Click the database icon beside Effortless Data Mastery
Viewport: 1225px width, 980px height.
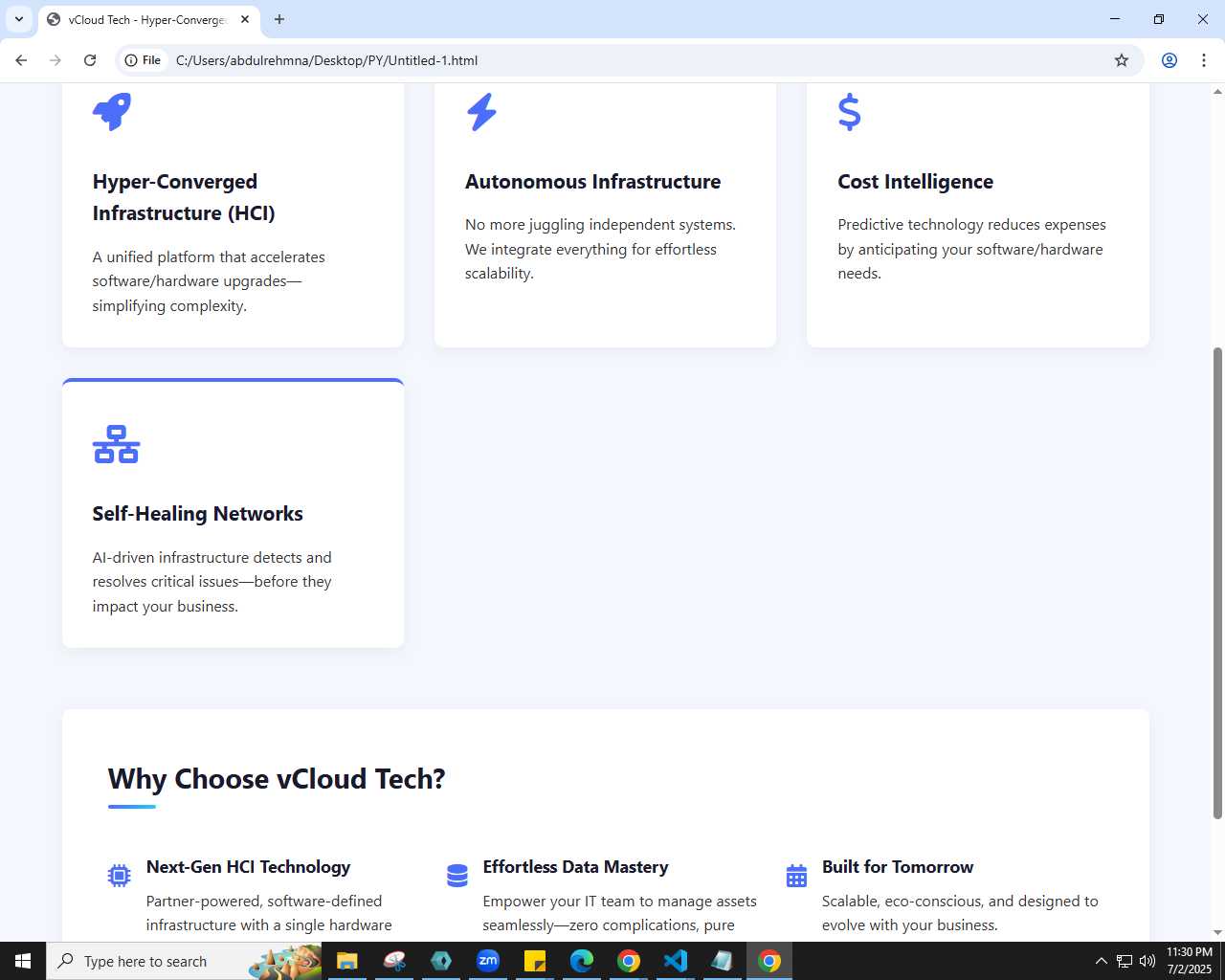tap(457, 875)
